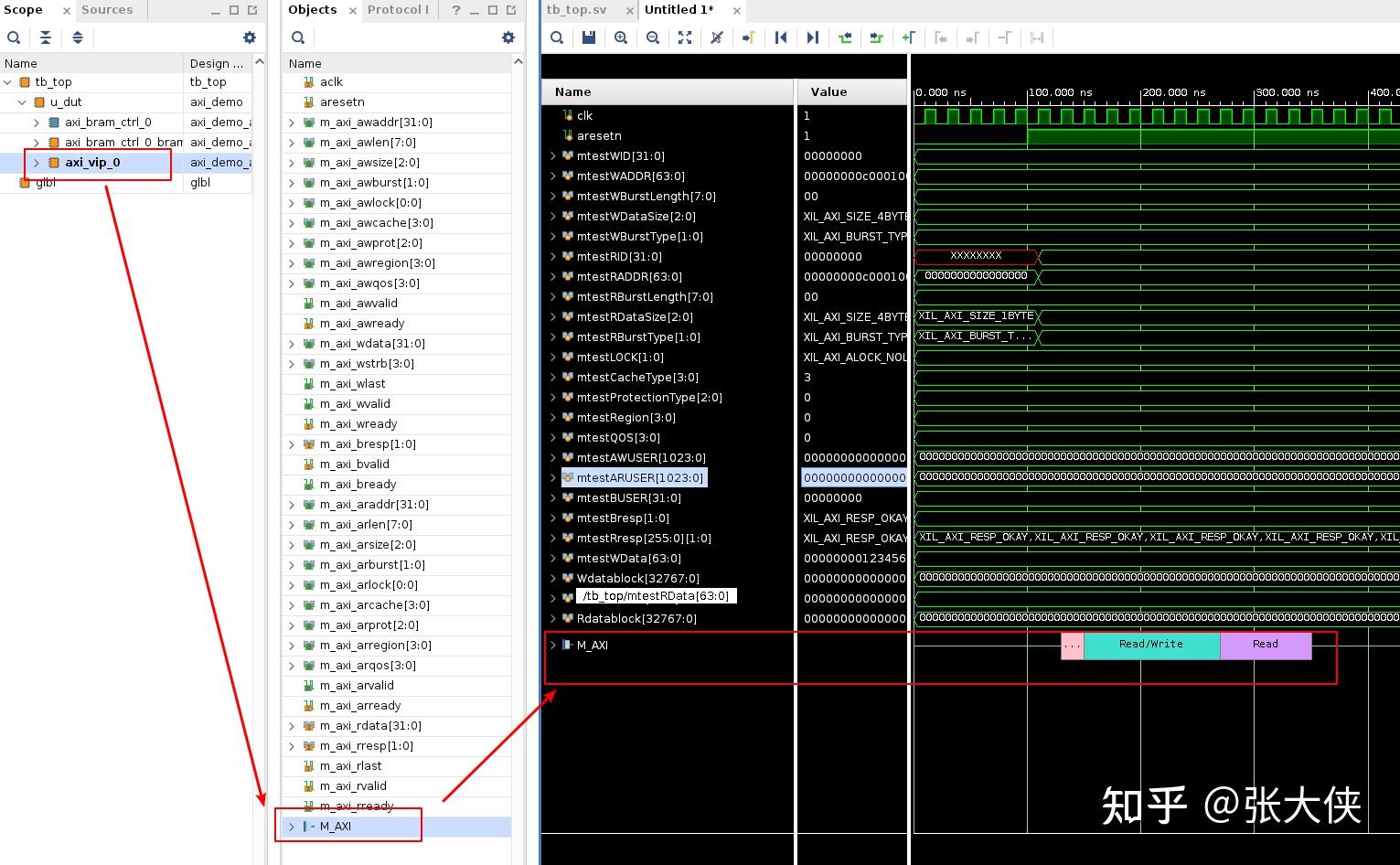Collapse the u_dut scope in Scope panel
The height and width of the screenshot is (865, 1400).
point(22,101)
